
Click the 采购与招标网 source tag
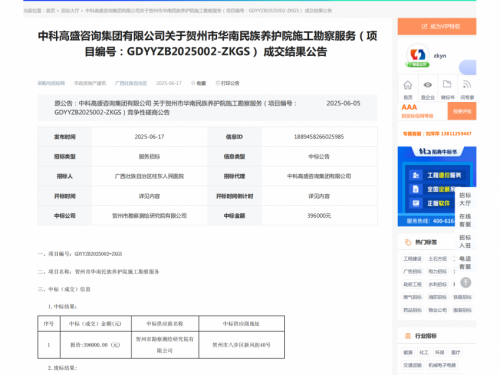pos(51,83)
